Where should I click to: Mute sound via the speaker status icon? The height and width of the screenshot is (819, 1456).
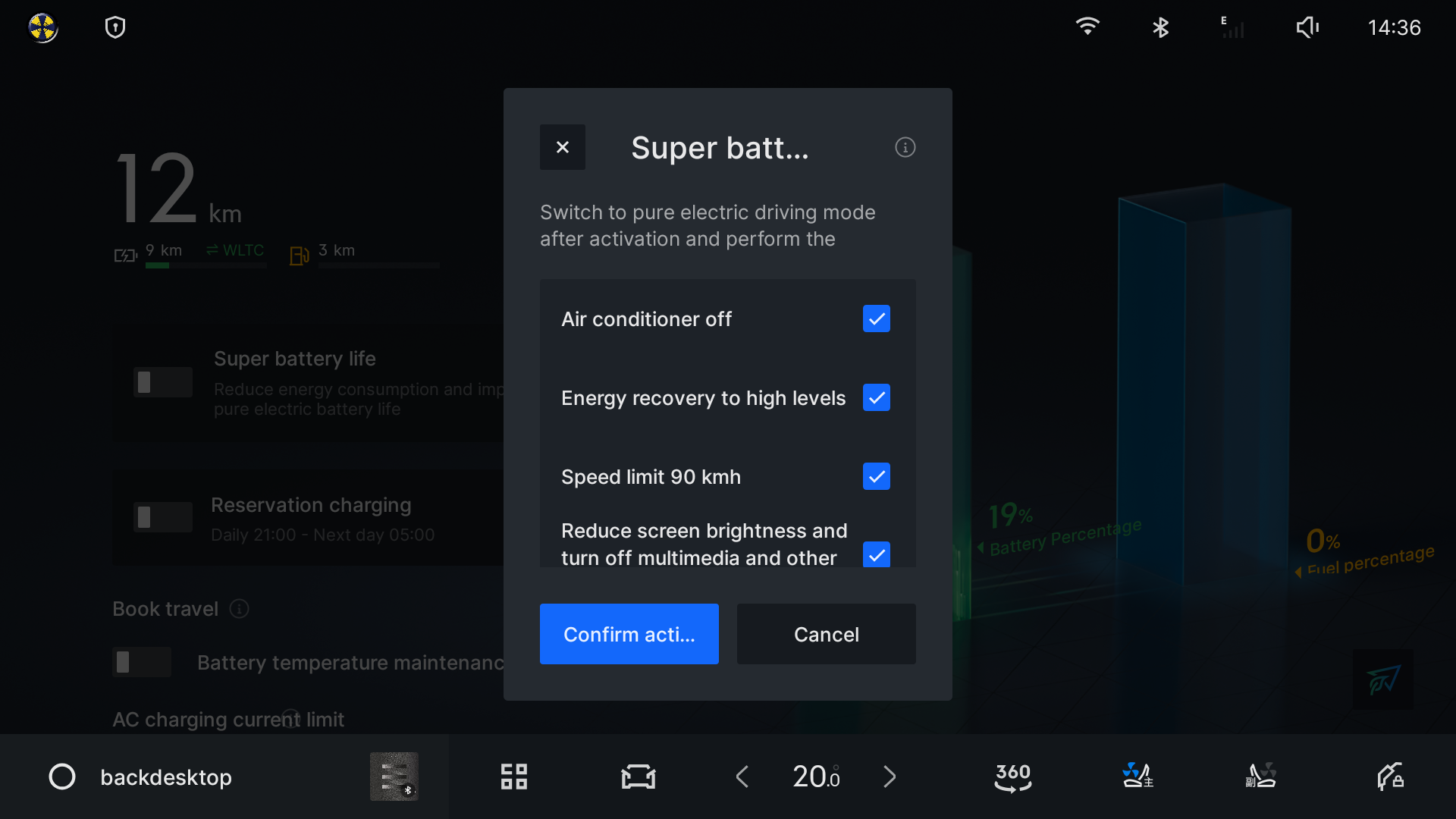pyautogui.click(x=1307, y=28)
